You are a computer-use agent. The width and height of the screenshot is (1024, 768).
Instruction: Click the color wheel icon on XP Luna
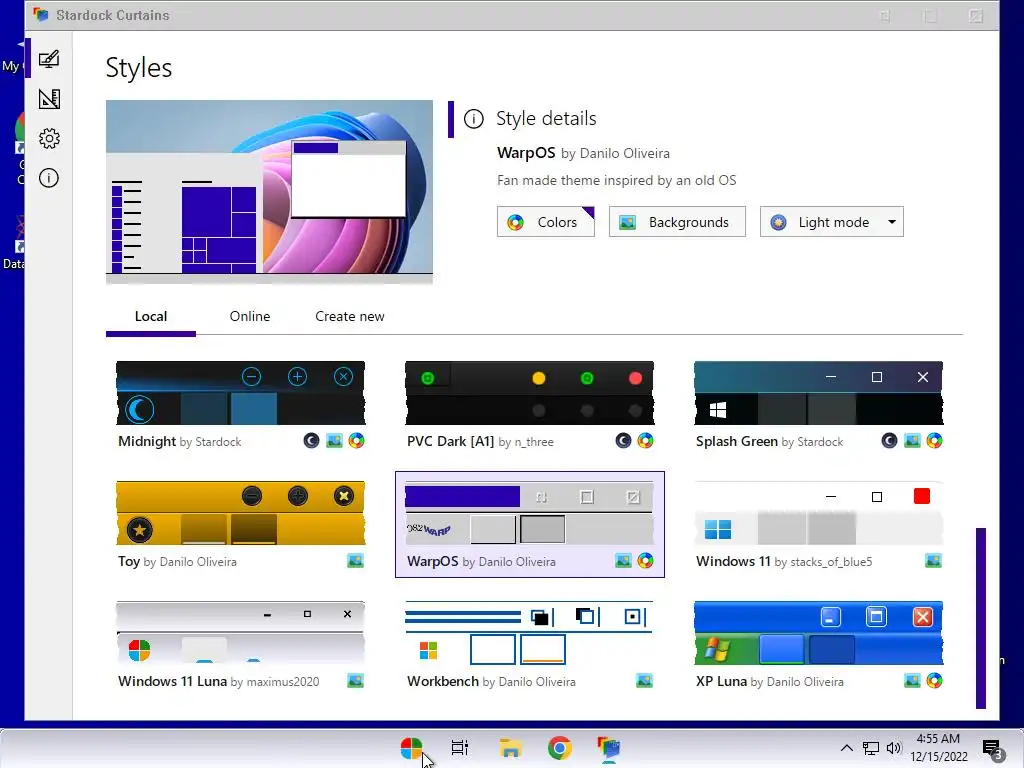point(935,681)
